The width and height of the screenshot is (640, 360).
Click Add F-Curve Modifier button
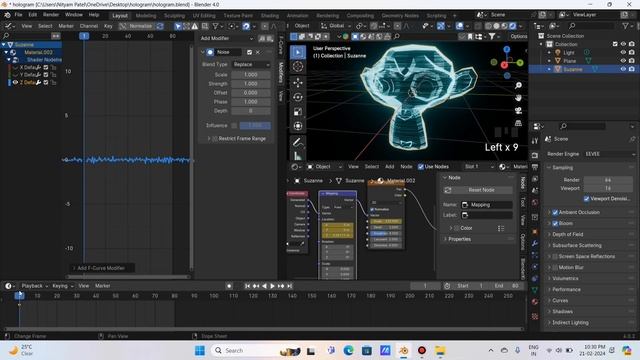(x=101, y=268)
